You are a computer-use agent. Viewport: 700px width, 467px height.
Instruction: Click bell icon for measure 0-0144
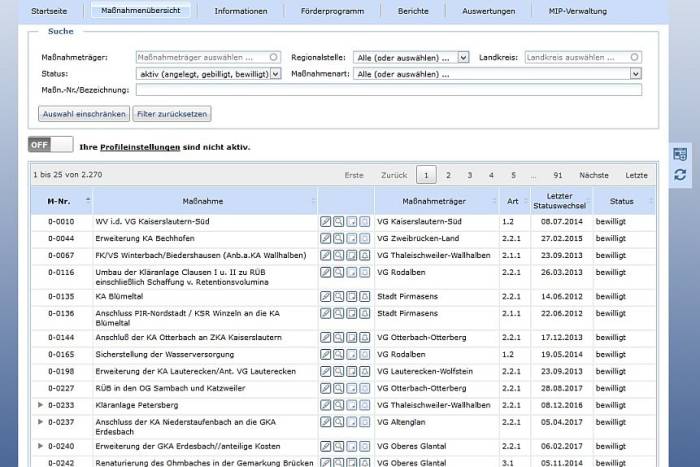364,338
